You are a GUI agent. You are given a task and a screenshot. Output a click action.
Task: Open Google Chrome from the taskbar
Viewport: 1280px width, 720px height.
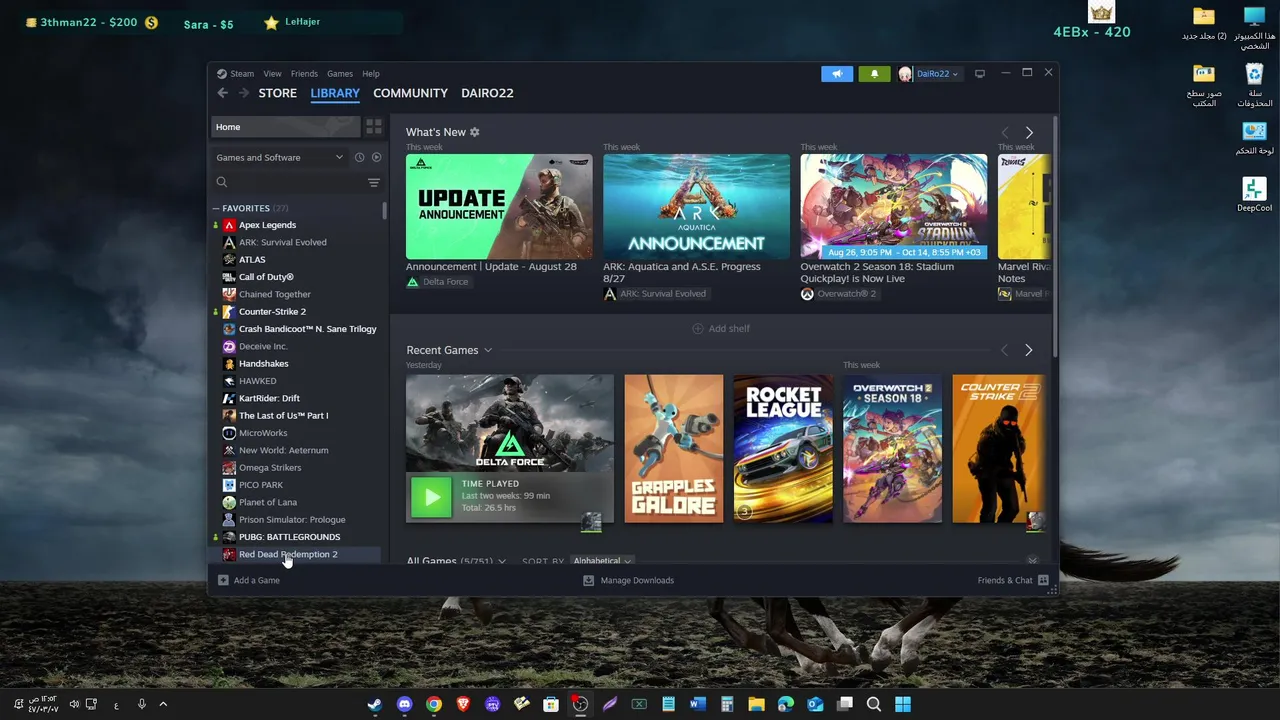tap(433, 704)
